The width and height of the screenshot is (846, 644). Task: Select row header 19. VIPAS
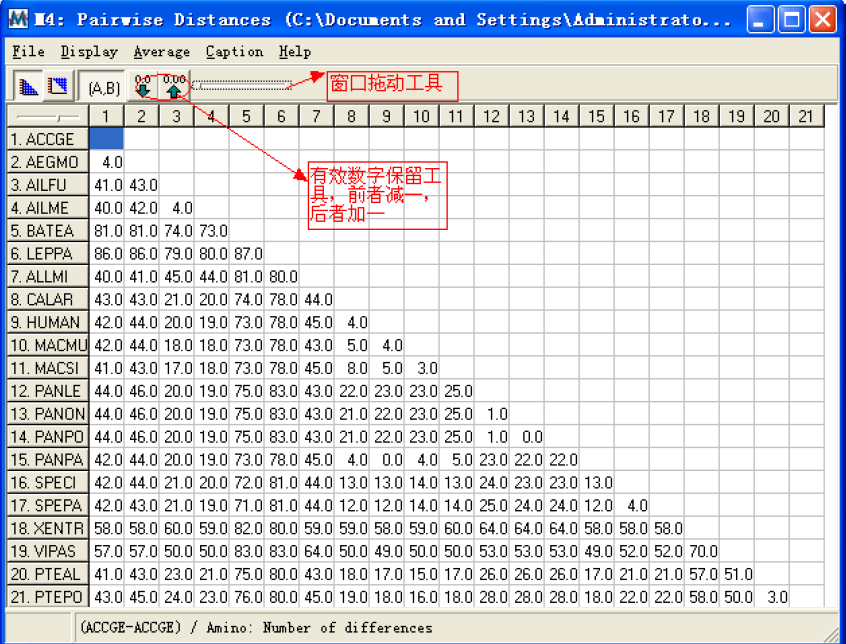point(47,552)
